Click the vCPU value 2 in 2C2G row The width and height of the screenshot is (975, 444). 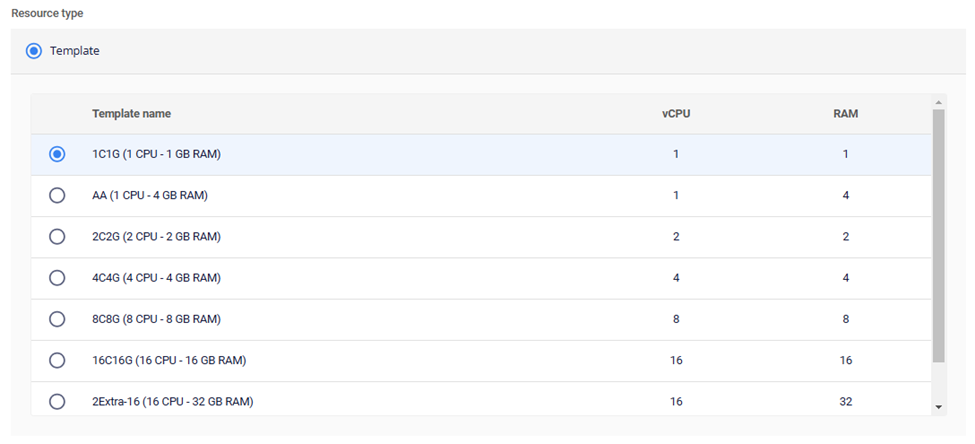point(676,237)
